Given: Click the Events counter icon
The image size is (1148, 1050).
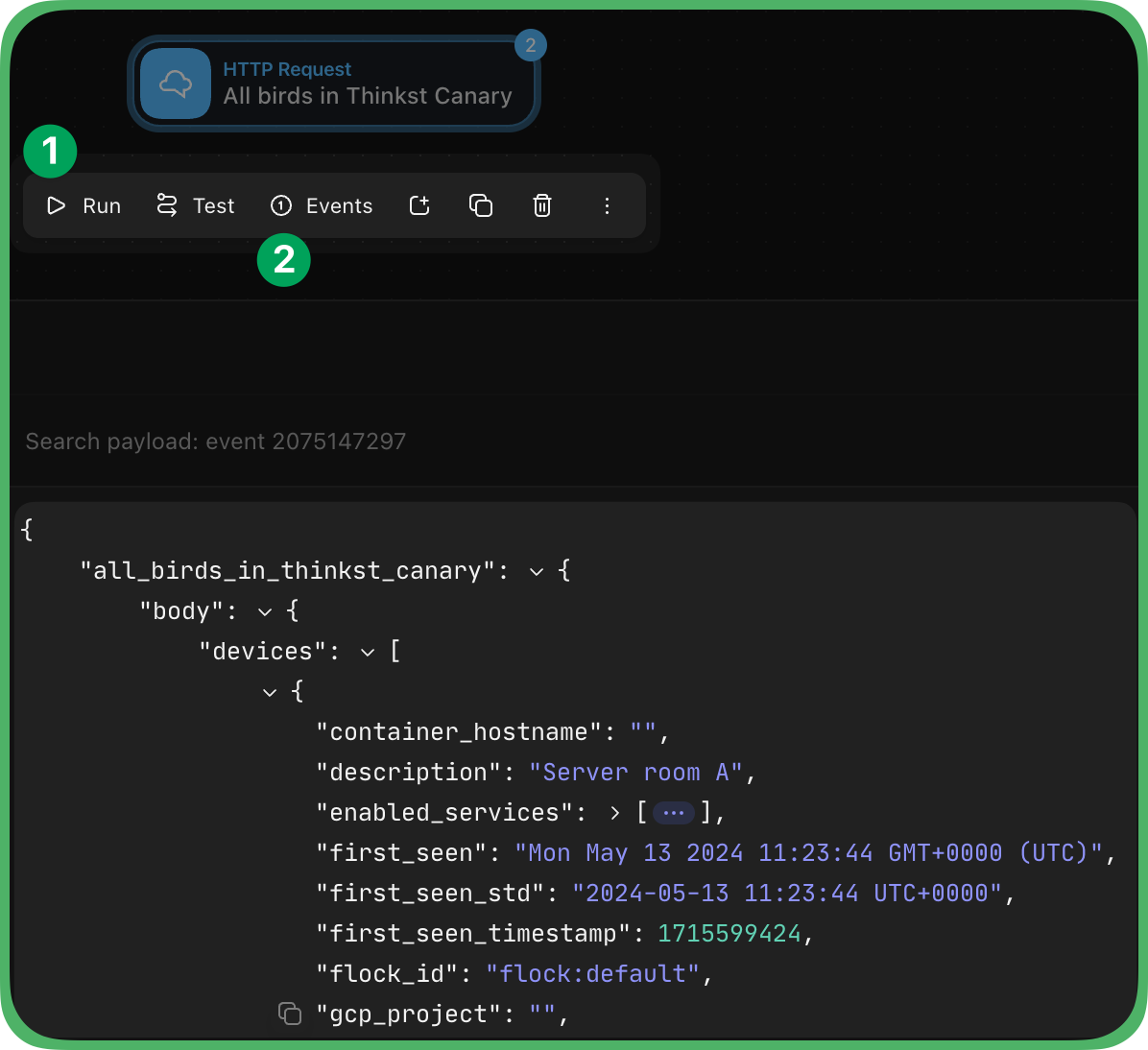Looking at the screenshot, I should [x=281, y=205].
